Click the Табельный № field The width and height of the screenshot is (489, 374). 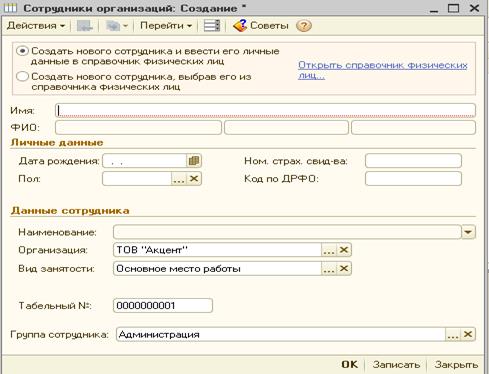coord(163,305)
